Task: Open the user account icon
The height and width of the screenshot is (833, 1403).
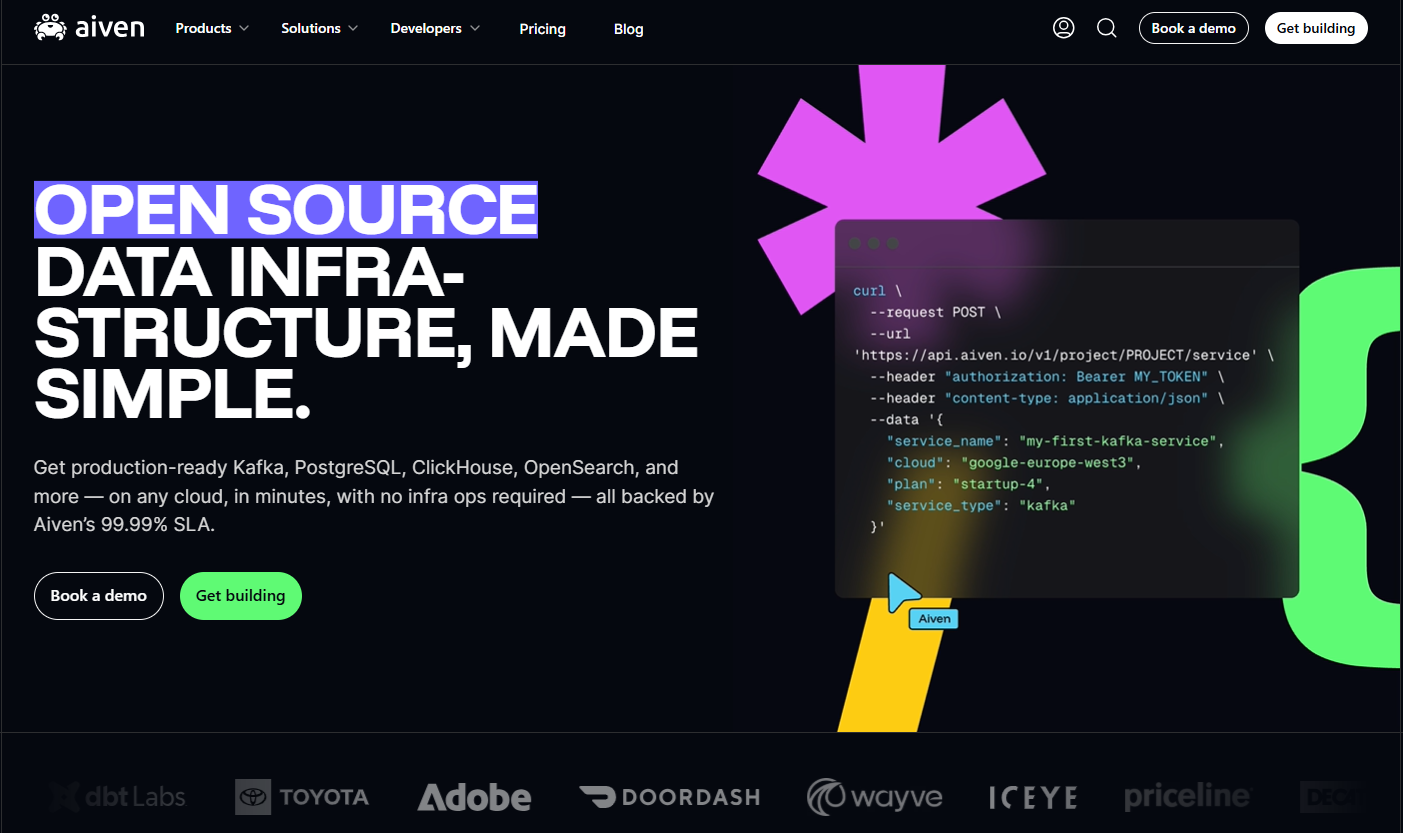Action: (x=1063, y=28)
